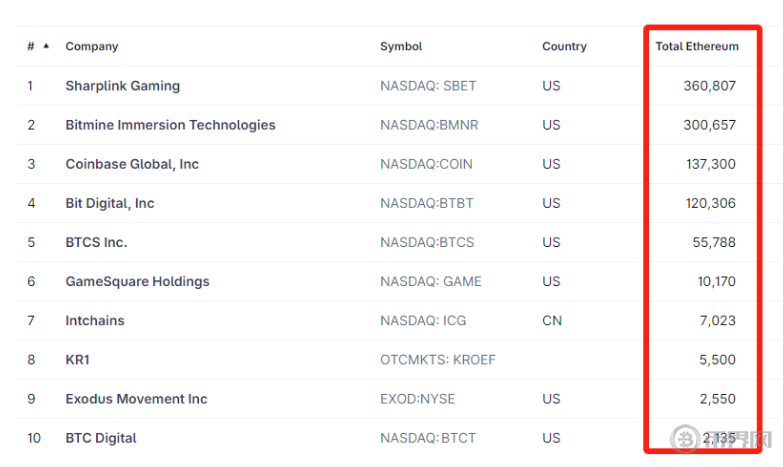The width and height of the screenshot is (783, 467).
Task: Select the Intchains company name
Action: click(x=95, y=320)
